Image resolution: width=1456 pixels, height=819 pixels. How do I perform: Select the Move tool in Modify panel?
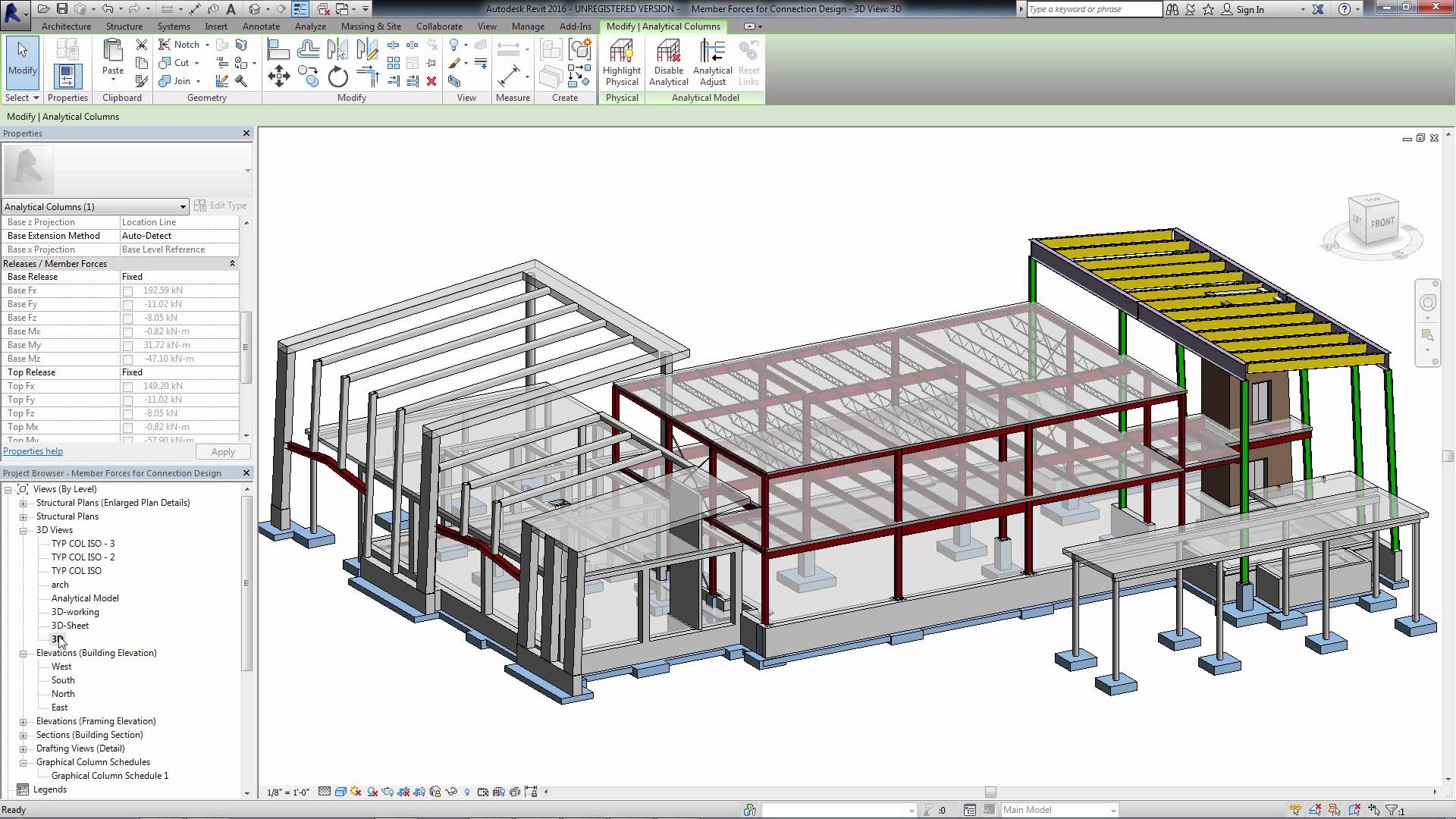[278, 76]
